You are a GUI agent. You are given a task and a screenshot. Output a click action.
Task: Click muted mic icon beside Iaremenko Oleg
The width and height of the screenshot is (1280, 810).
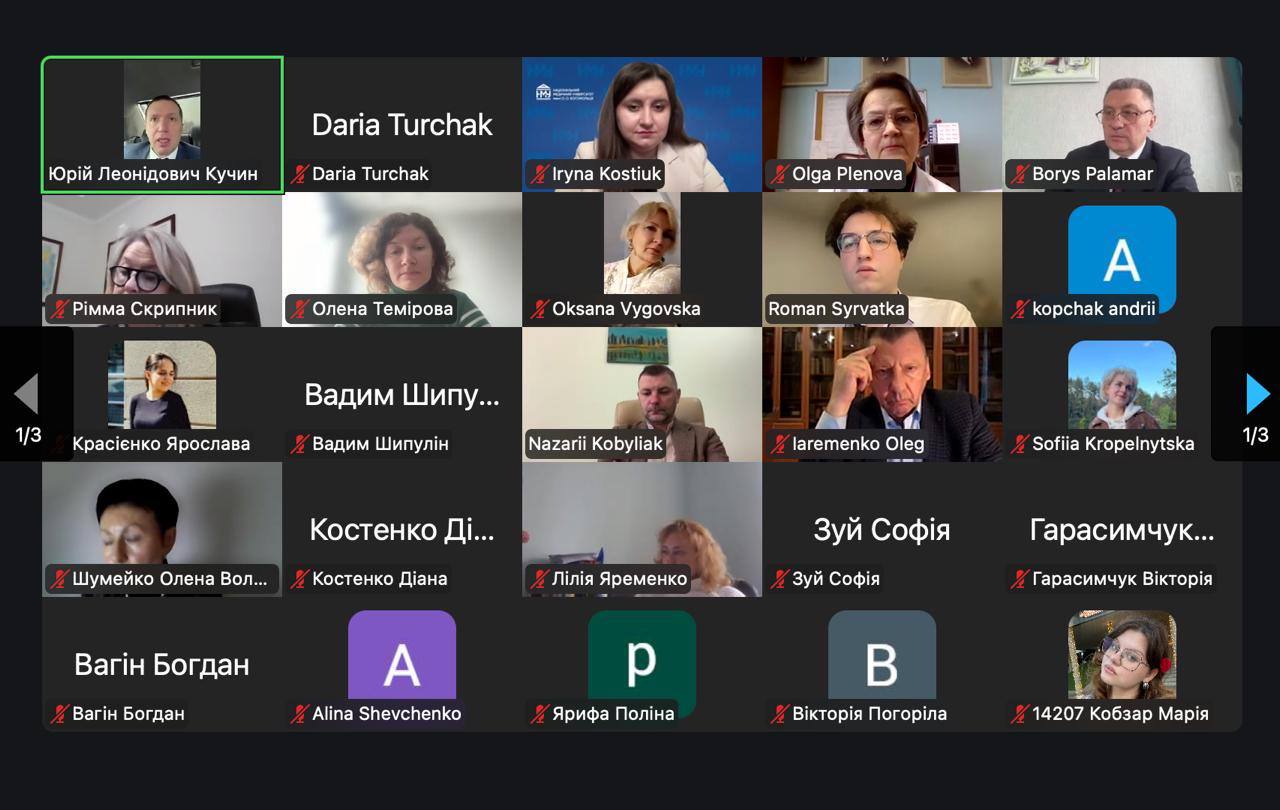780,444
